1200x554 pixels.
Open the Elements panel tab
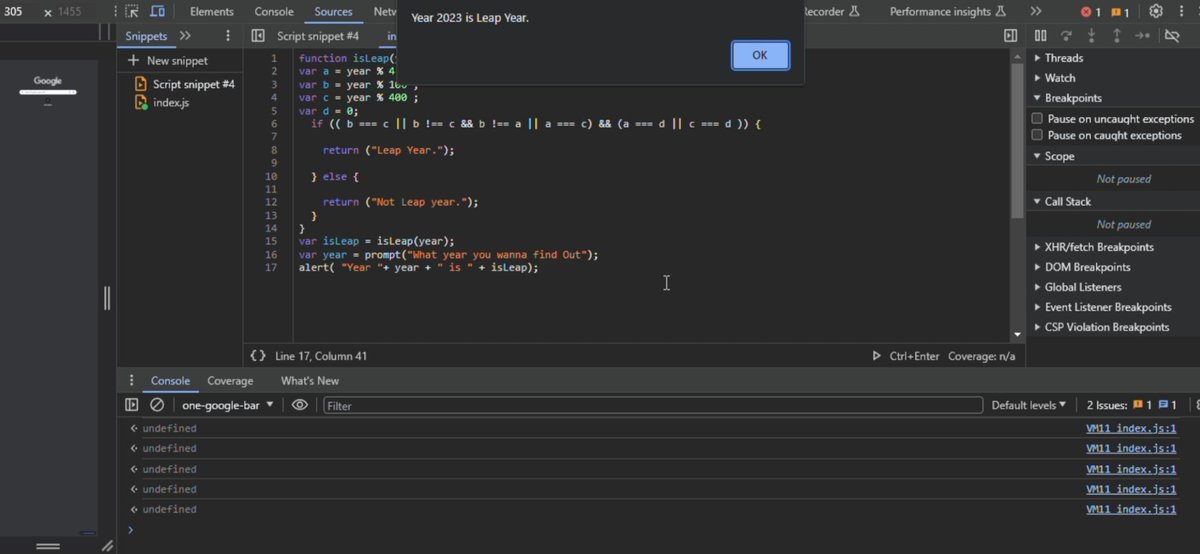click(212, 12)
